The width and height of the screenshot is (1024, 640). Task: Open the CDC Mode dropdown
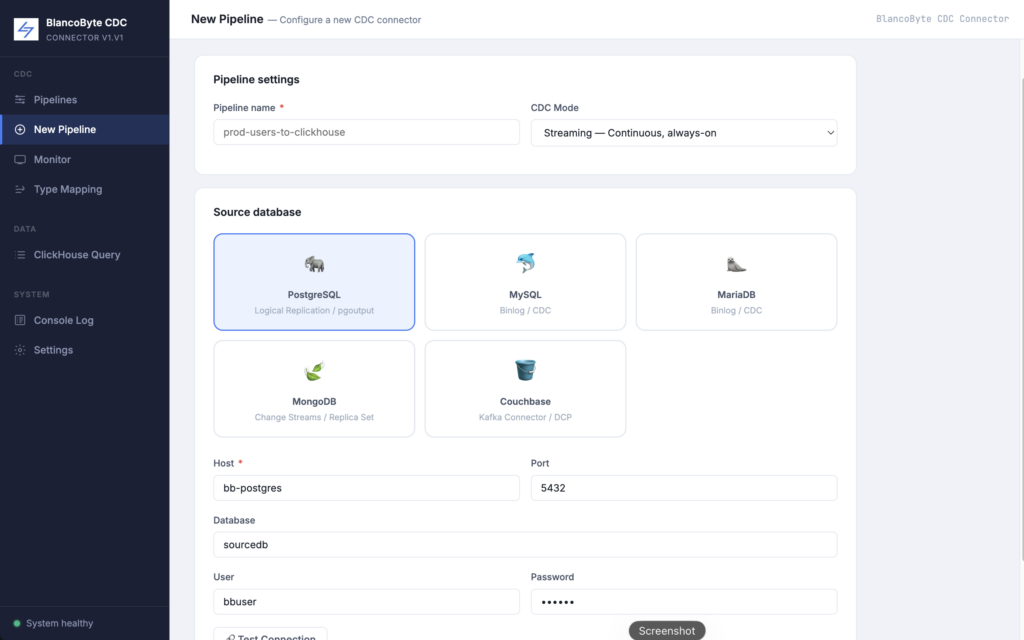[684, 133]
